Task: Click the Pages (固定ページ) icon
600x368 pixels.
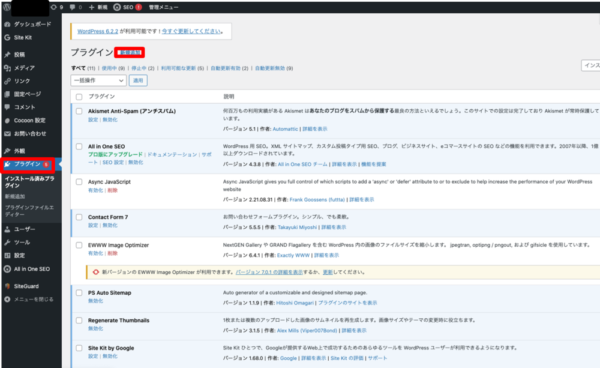Action: (7, 94)
